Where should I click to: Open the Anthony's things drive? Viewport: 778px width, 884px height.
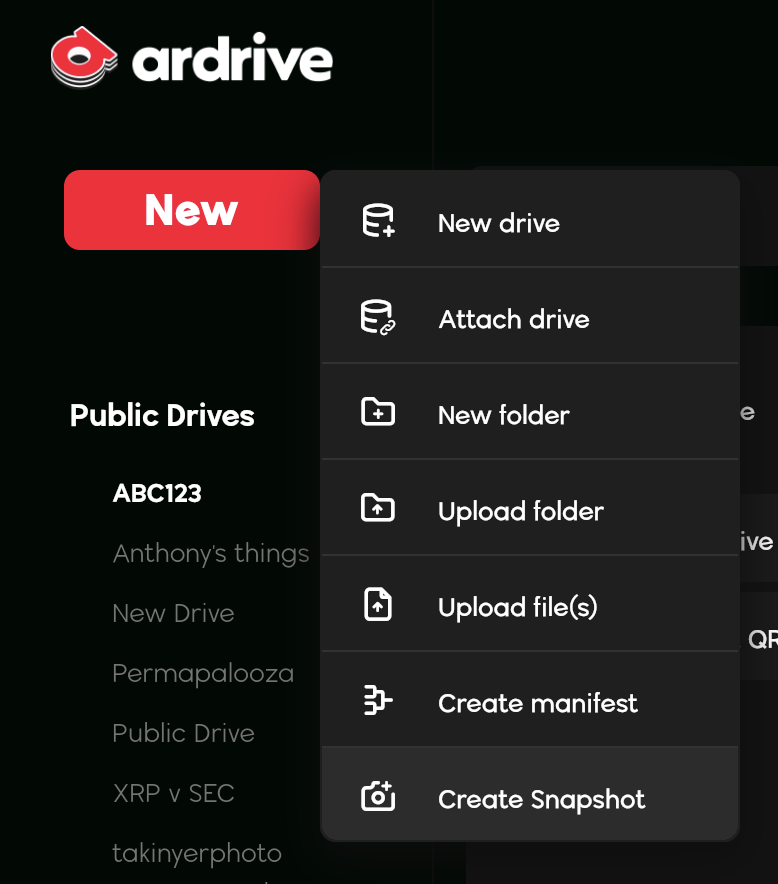pos(211,553)
